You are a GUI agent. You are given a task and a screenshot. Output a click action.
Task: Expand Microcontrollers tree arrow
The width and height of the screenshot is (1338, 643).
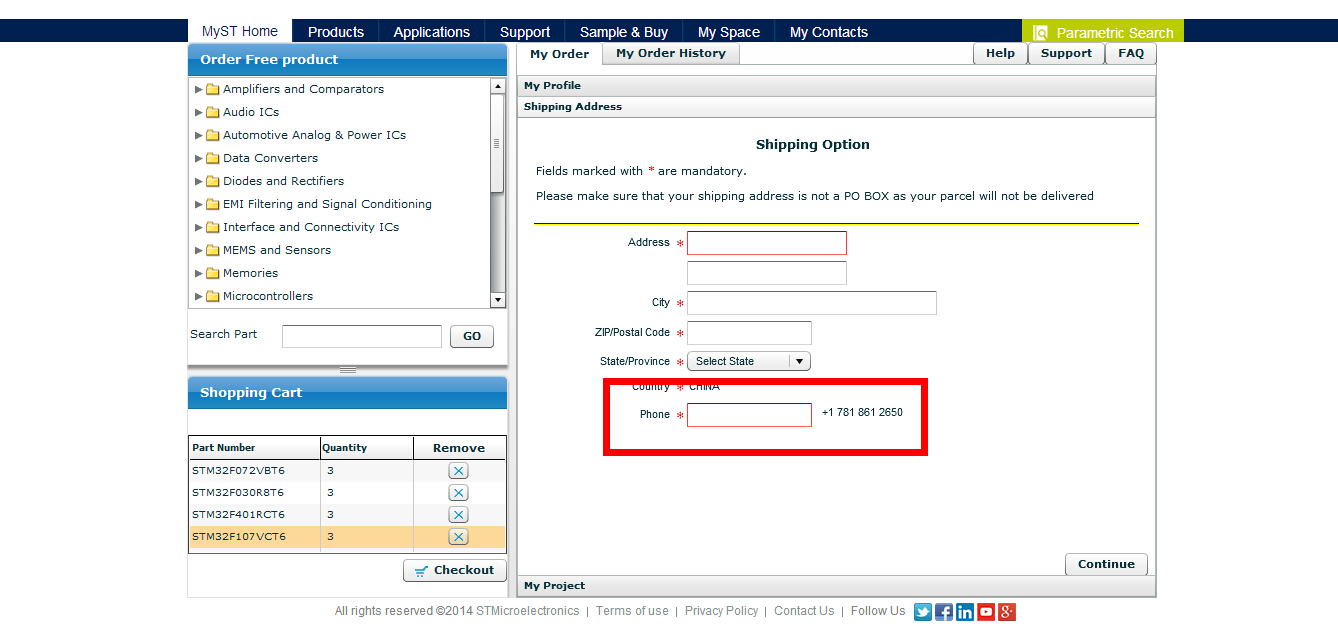coord(199,296)
